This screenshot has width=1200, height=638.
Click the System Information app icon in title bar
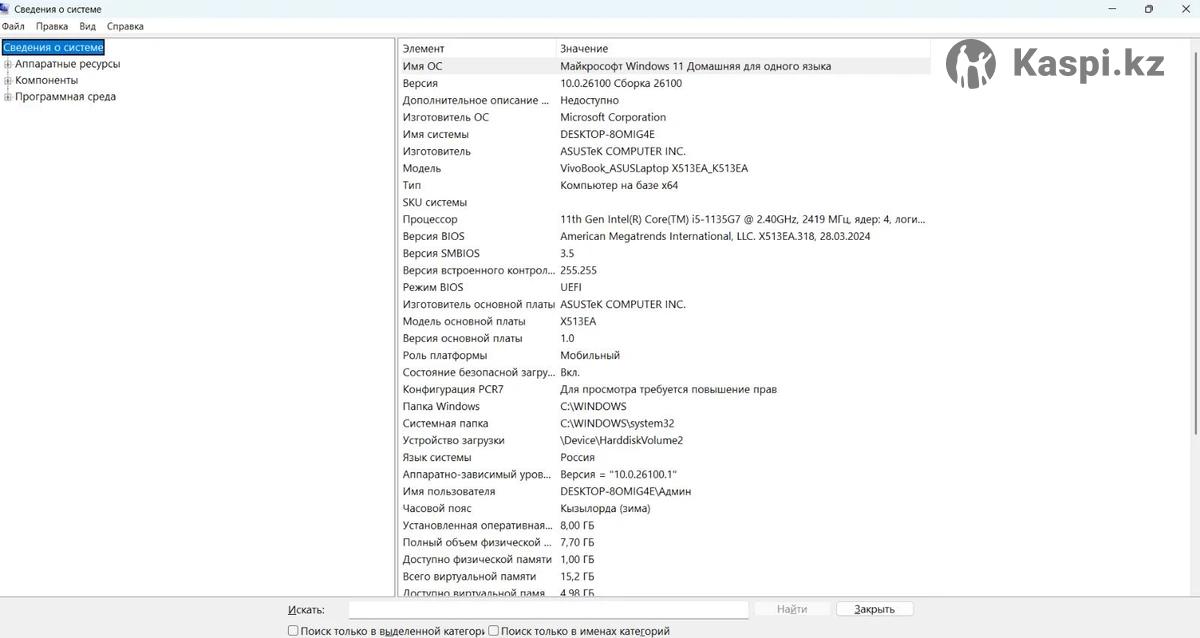click(7, 9)
